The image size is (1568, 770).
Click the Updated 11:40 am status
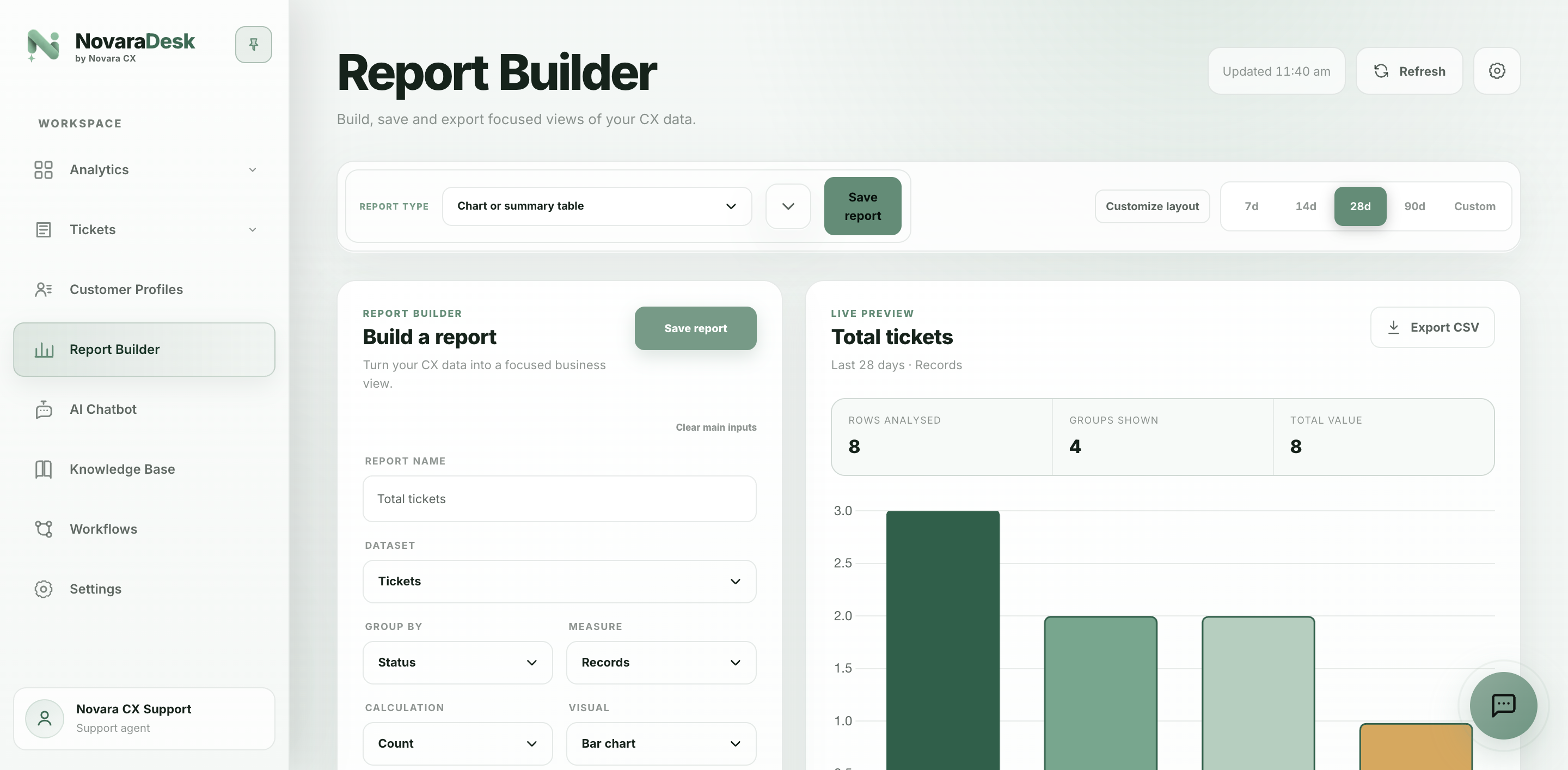coord(1276,71)
